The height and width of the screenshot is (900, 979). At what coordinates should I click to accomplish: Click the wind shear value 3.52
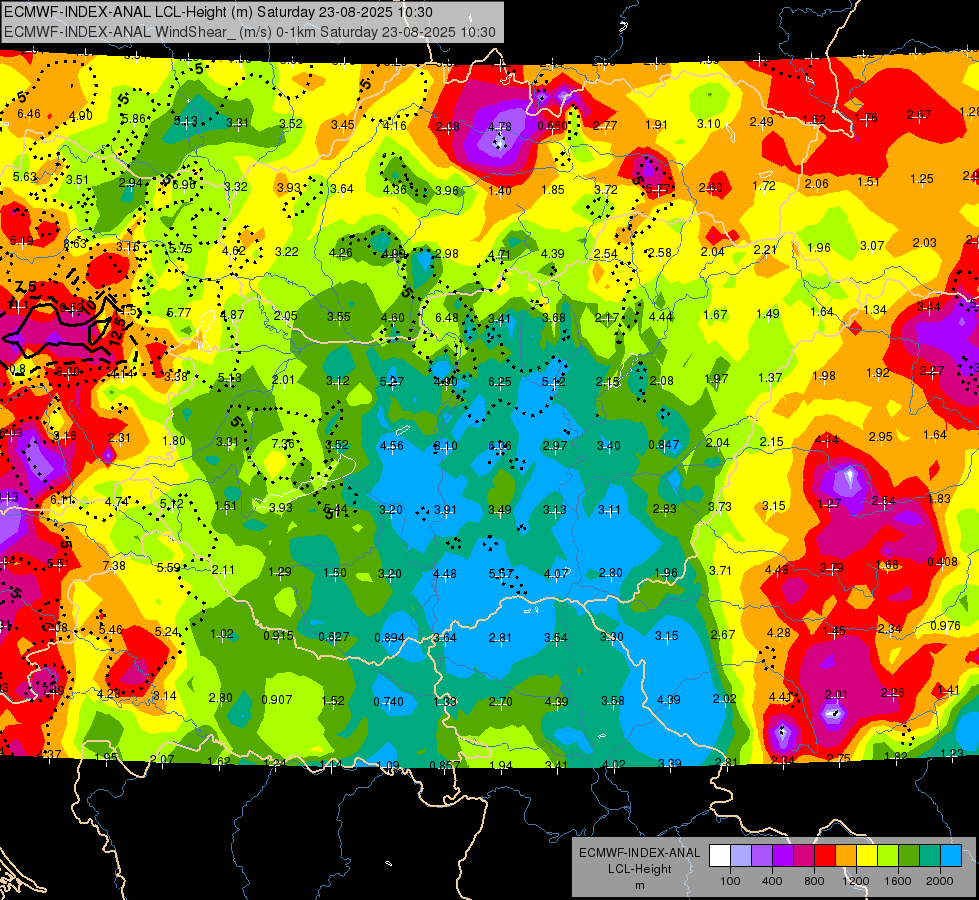click(290, 124)
